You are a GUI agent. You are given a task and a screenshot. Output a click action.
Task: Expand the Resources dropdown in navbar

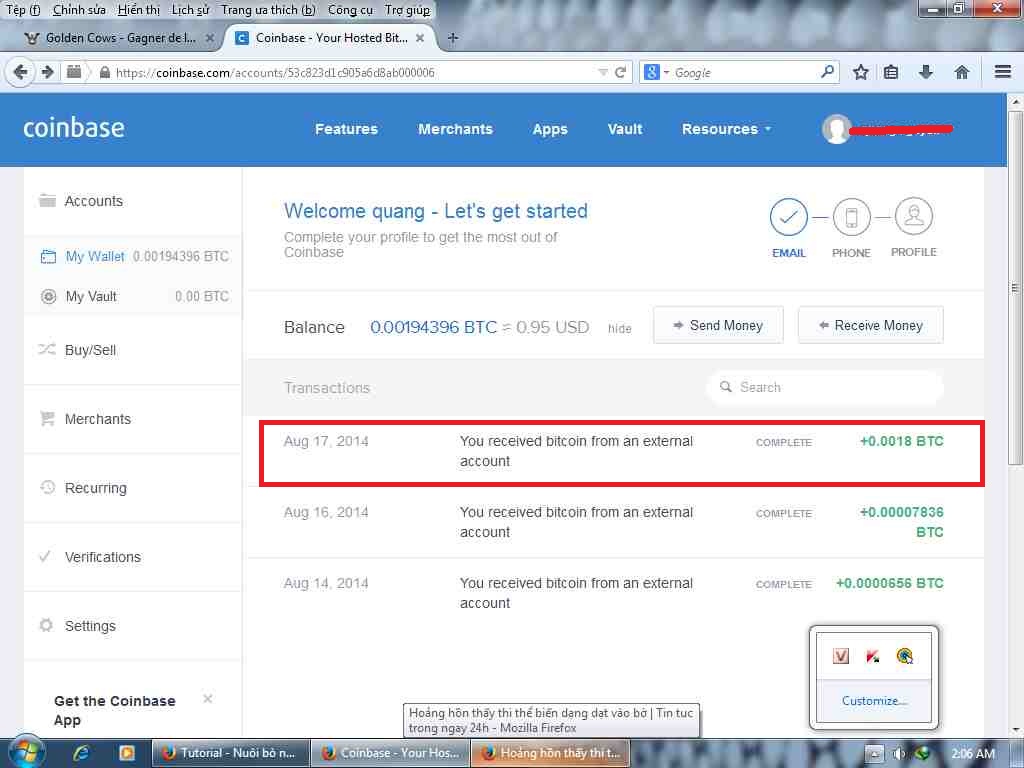pyautogui.click(x=726, y=129)
